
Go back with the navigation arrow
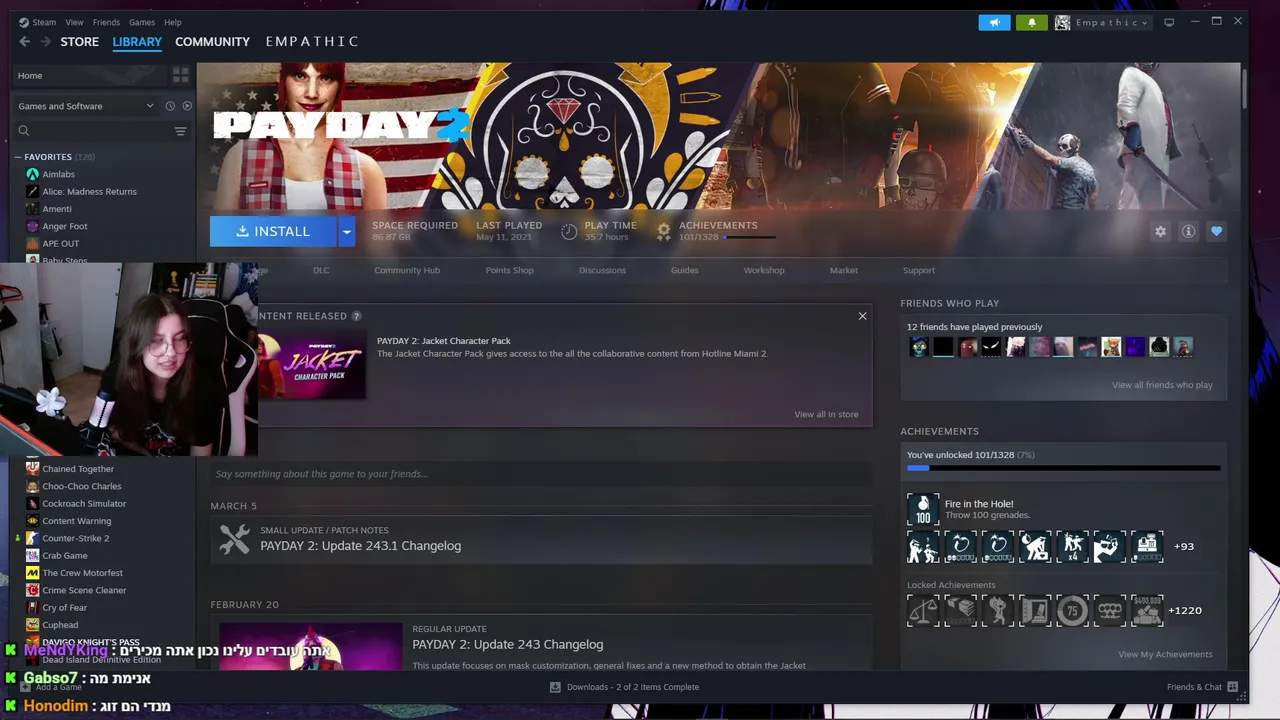point(25,41)
